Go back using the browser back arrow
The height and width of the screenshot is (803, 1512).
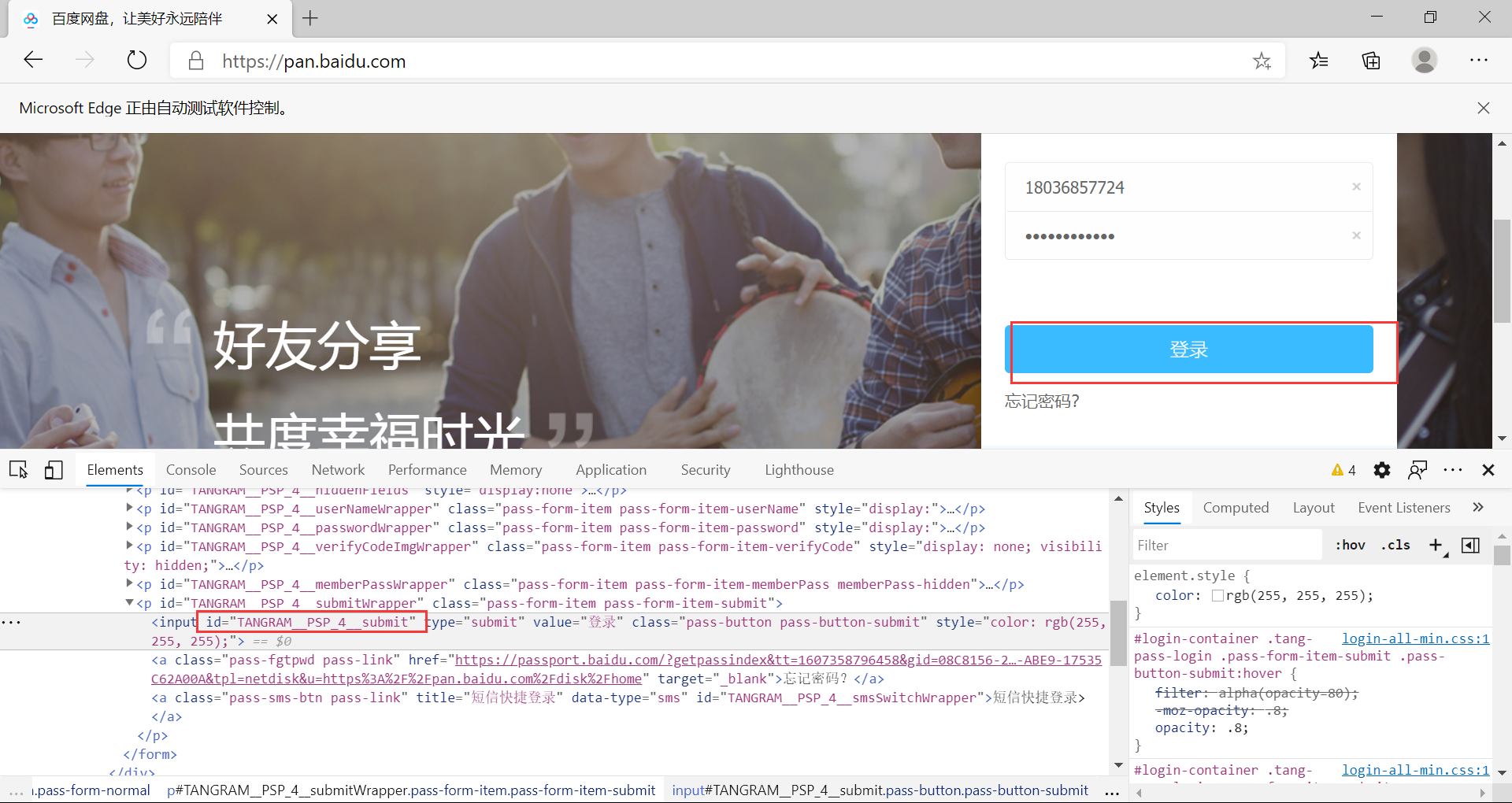tap(33, 60)
